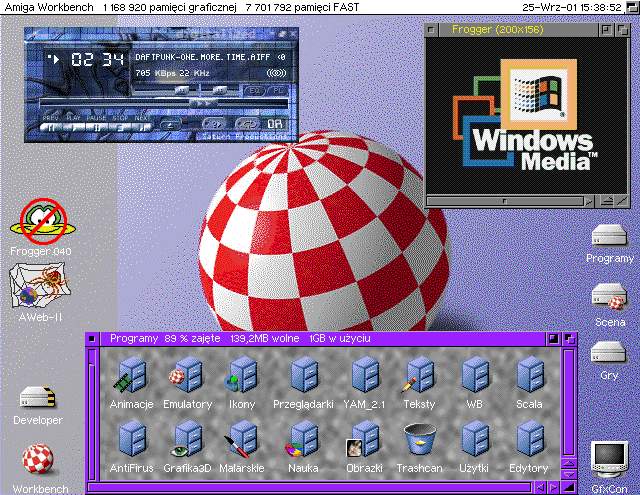Click the scroll up arrow in the Programy window

pyautogui.click(x=569, y=464)
